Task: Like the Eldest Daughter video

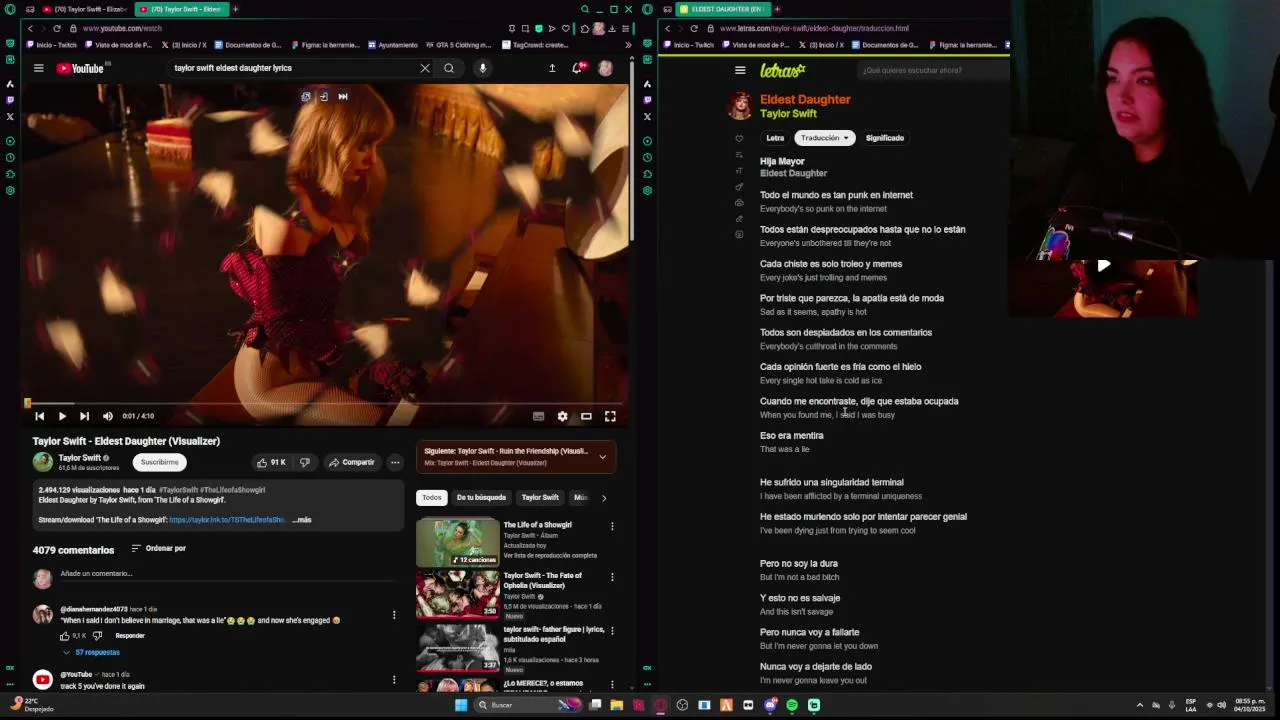Action: click(271, 462)
